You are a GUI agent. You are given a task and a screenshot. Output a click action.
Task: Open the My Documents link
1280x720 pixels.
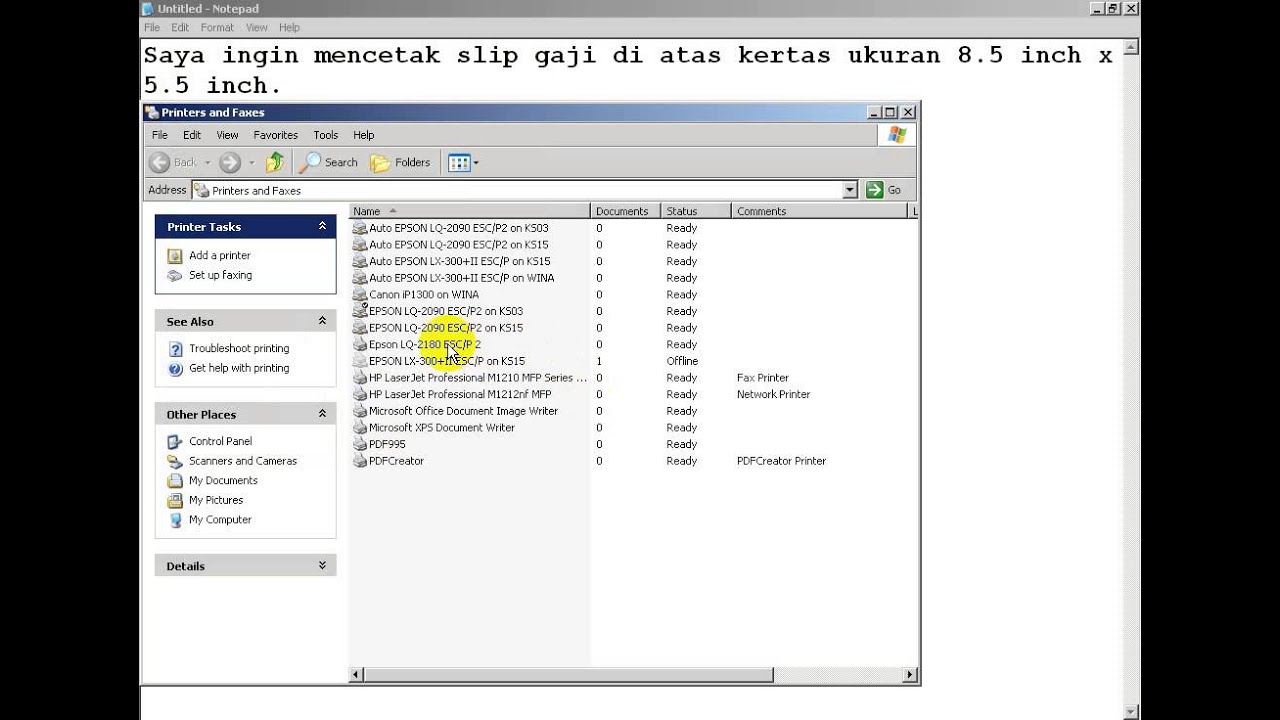pos(223,480)
